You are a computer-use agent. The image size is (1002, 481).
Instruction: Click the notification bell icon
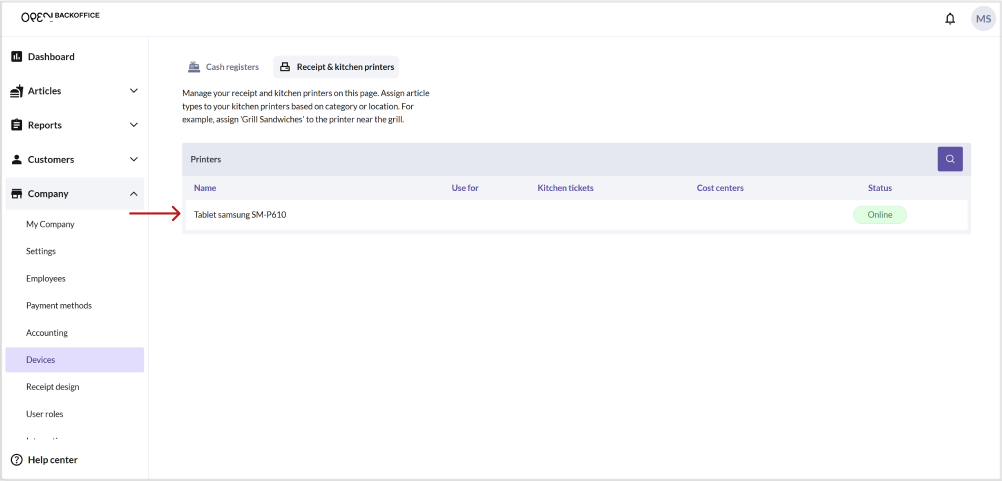point(950,18)
